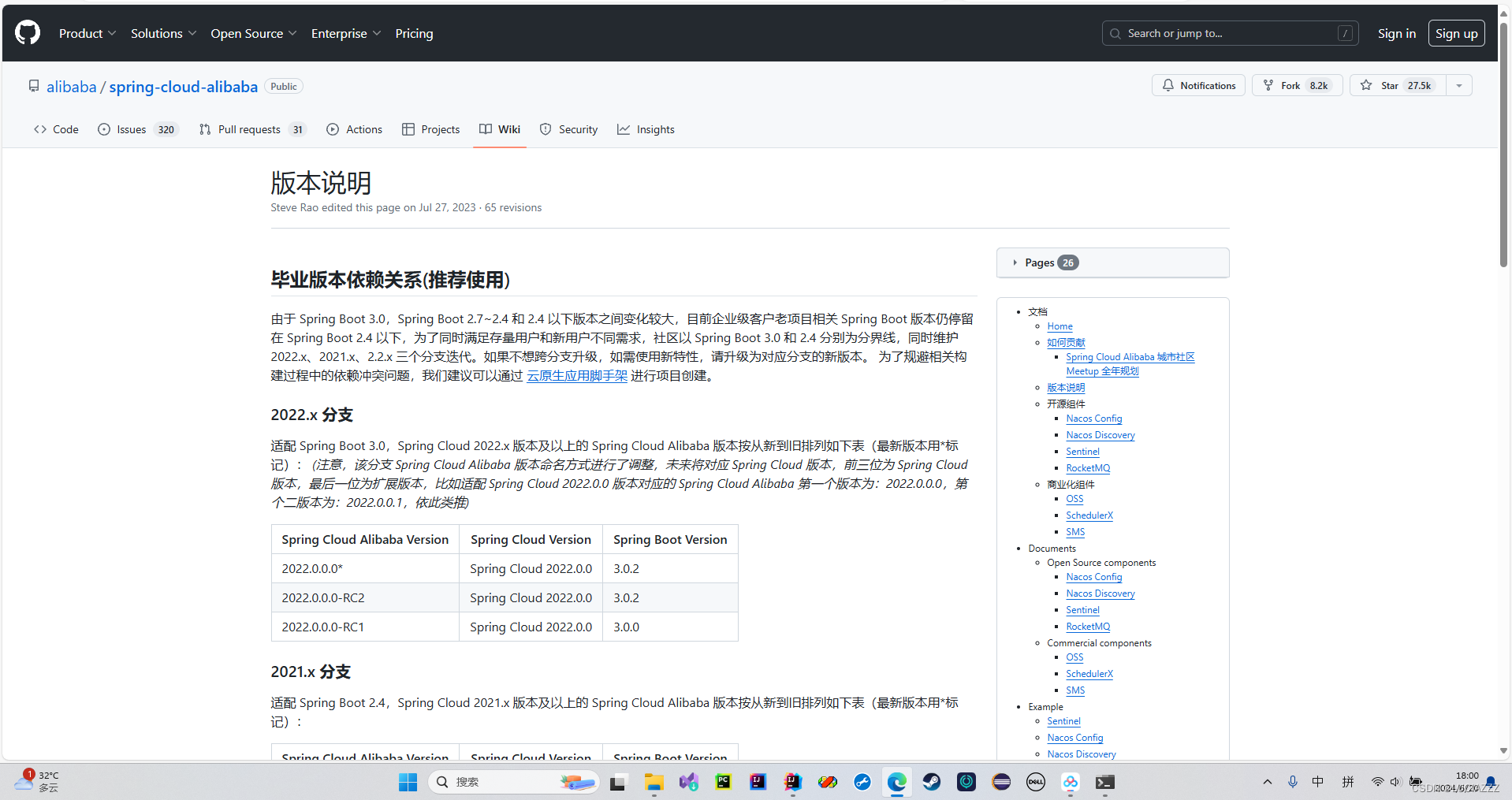Viewport: 1512px width, 800px height.
Task: Open the Security shield section
Action: (568, 129)
